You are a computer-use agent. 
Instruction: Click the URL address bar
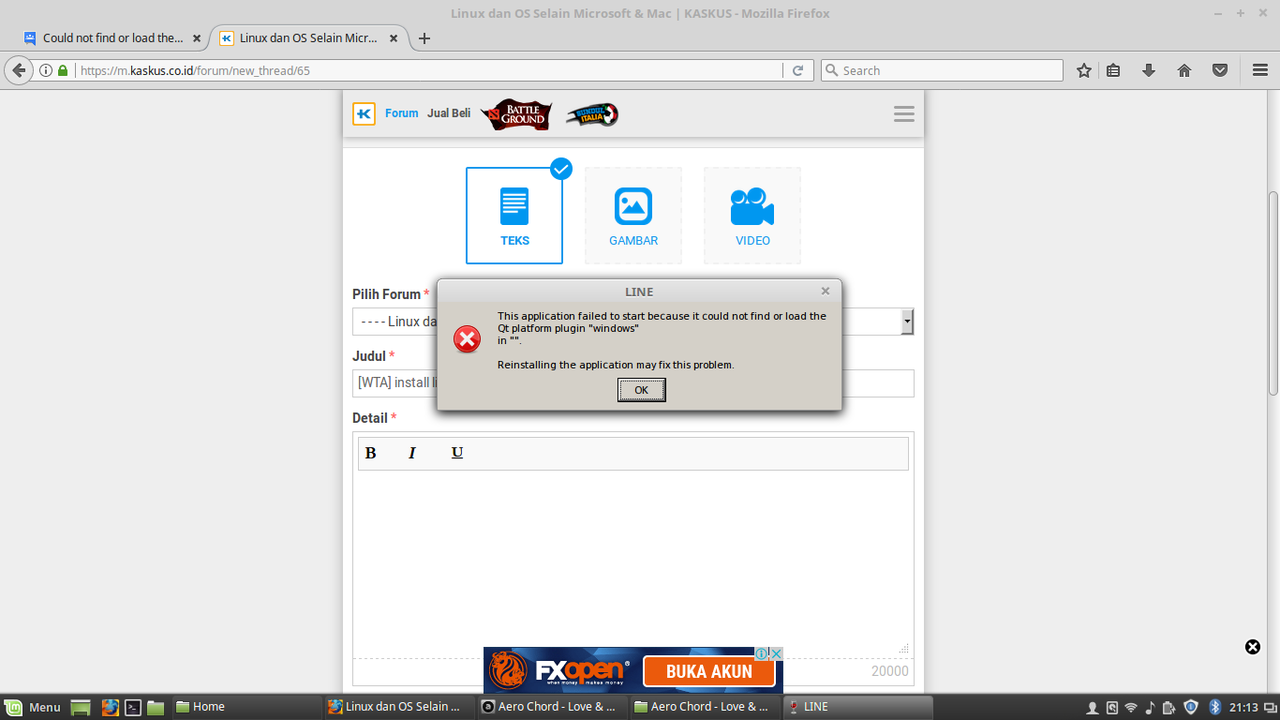[428, 71]
